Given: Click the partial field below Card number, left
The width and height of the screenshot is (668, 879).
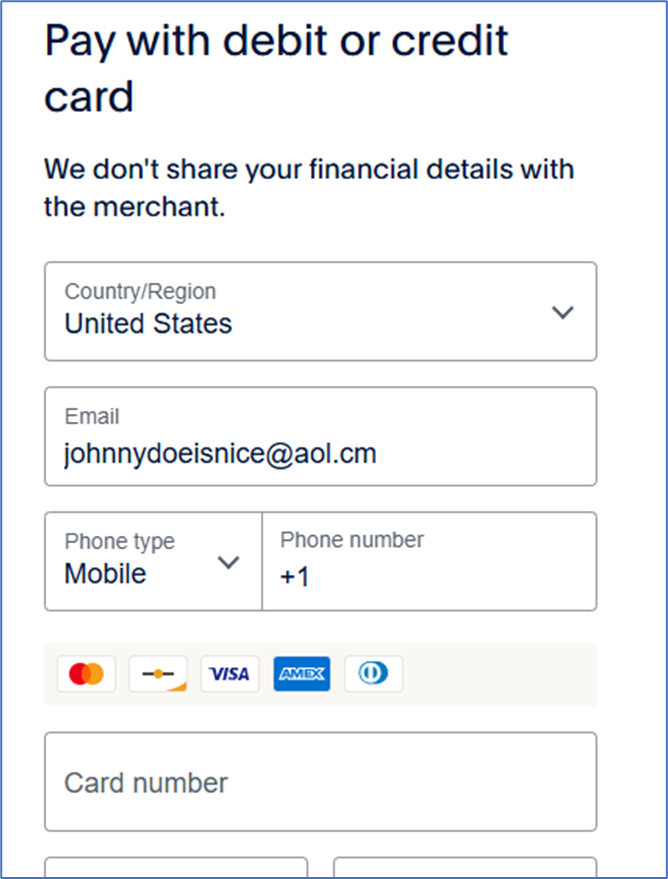Looking at the screenshot, I should (176, 868).
